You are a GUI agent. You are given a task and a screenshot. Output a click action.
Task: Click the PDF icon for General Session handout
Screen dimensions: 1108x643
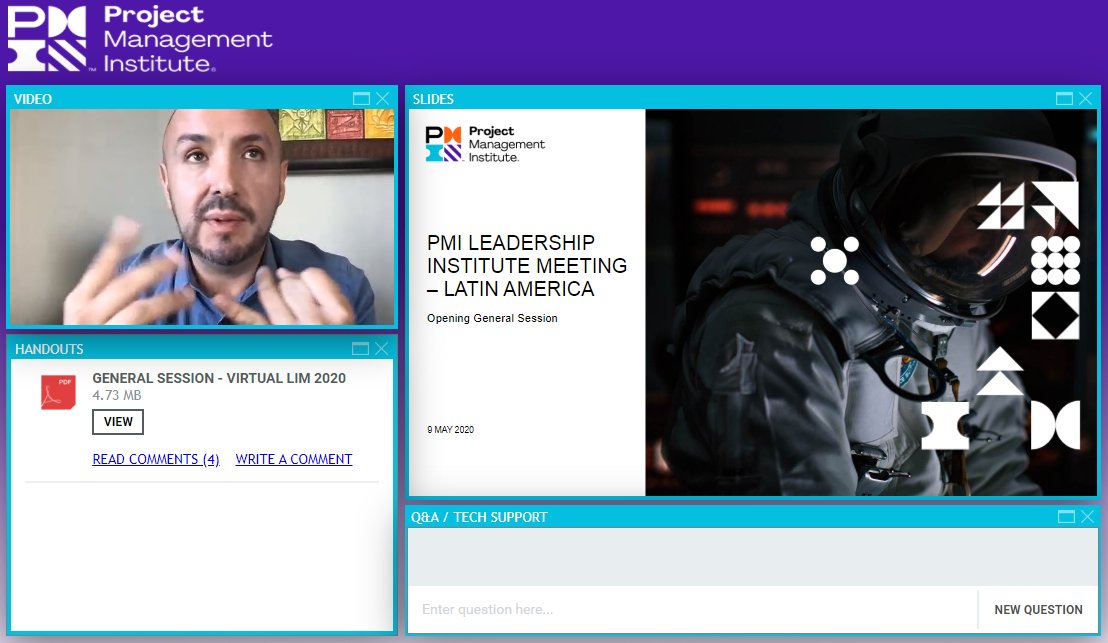(x=58, y=393)
